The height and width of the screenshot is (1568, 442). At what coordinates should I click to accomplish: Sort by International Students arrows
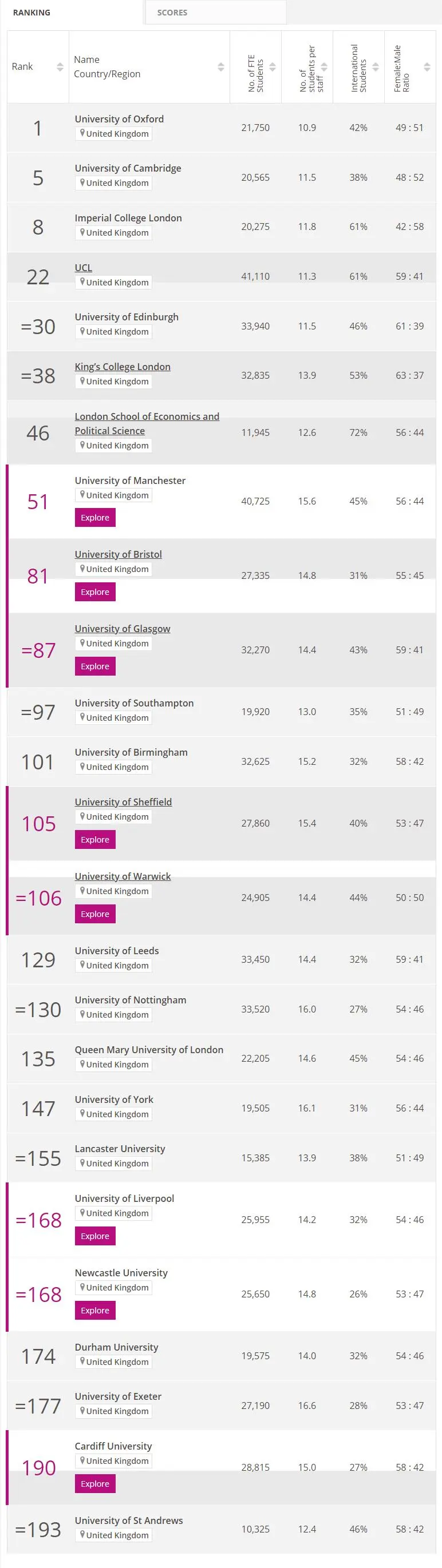click(376, 67)
